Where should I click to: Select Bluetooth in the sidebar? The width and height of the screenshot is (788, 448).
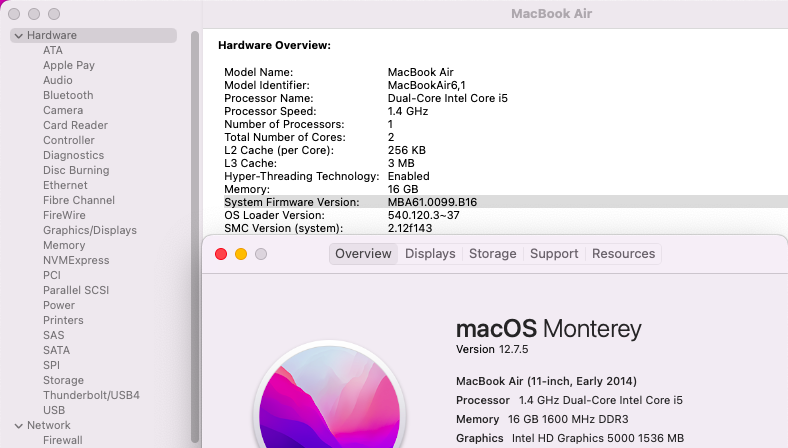[68, 96]
